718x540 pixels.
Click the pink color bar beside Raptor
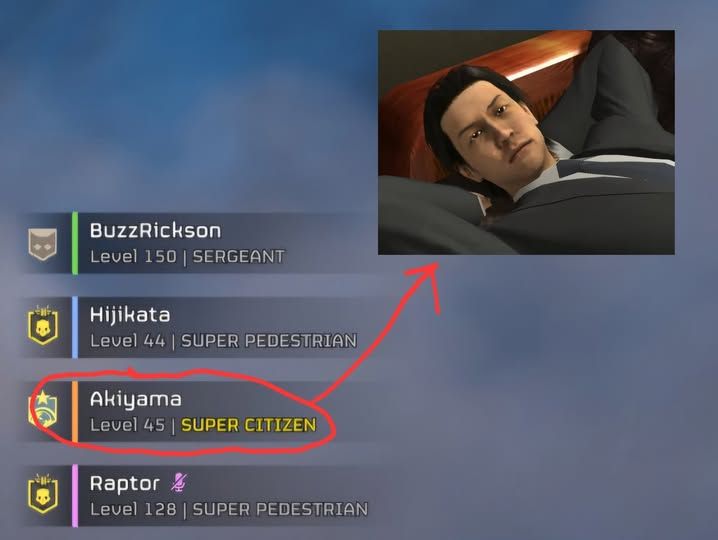point(75,496)
